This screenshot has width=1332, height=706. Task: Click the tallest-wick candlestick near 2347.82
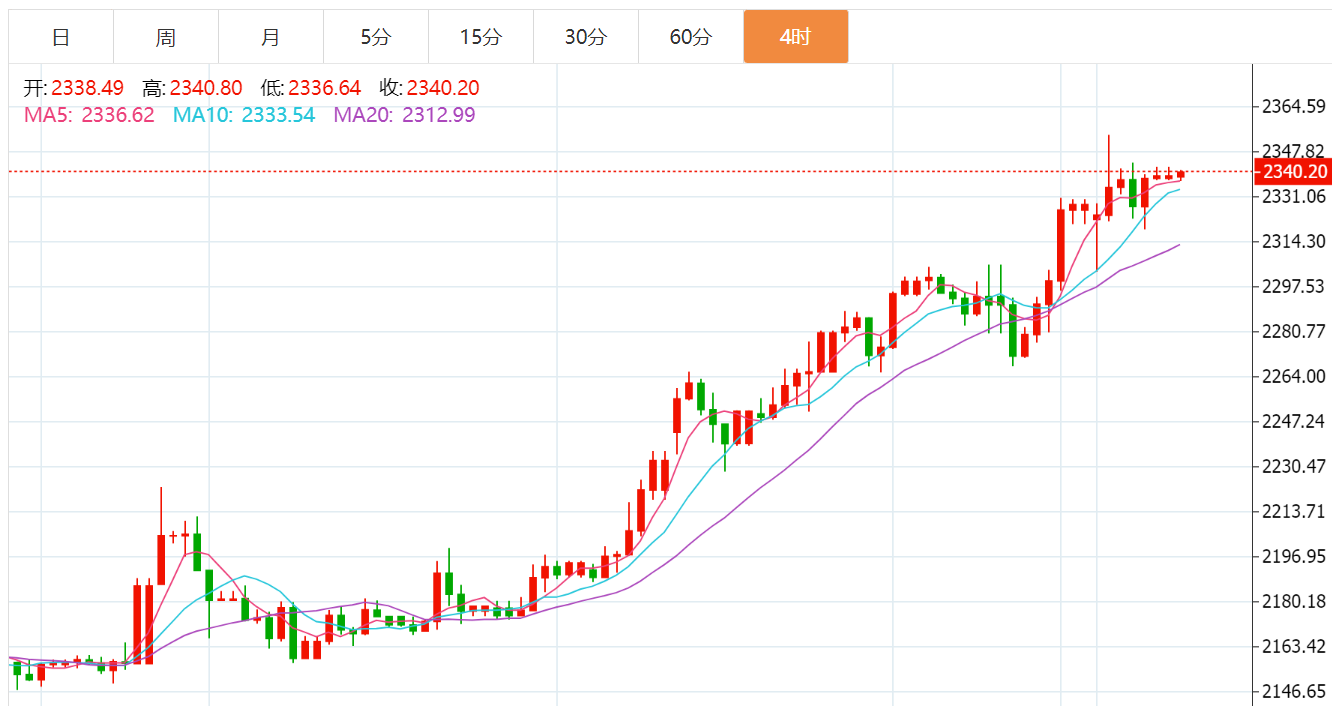coord(1108,178)
